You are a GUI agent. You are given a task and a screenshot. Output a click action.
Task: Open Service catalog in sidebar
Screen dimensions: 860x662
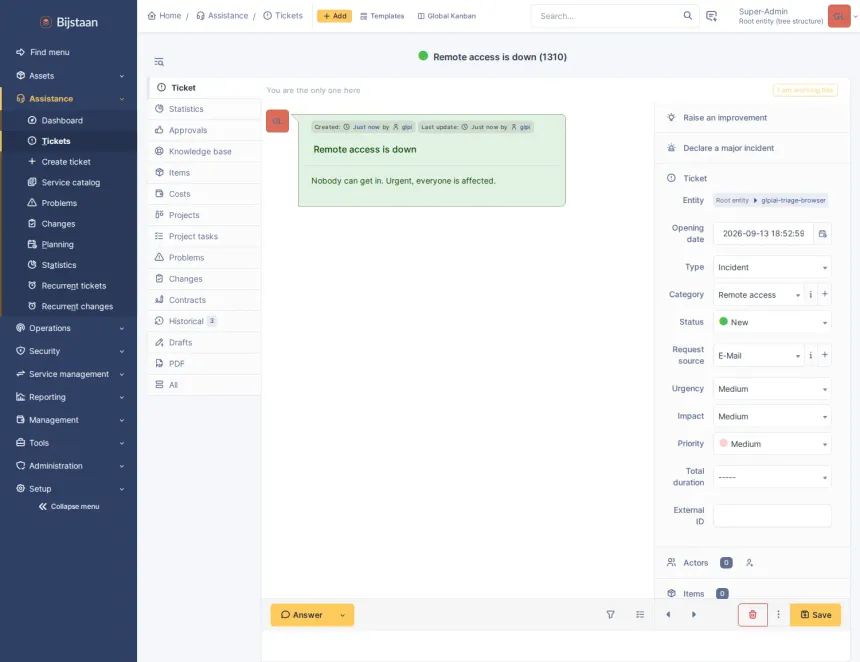click(x=69, y=183)
